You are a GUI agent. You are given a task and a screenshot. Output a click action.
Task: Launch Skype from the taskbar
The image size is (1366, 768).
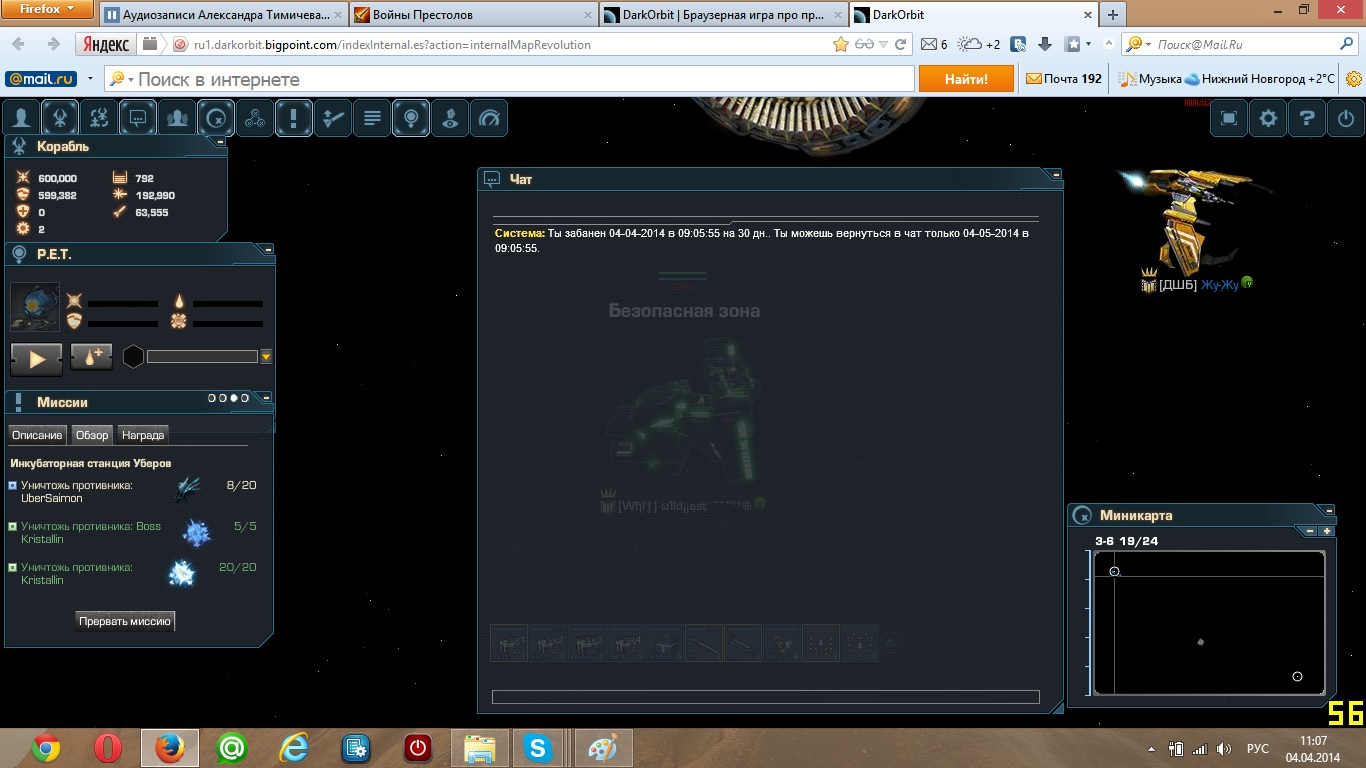click(x=538, y=748)
